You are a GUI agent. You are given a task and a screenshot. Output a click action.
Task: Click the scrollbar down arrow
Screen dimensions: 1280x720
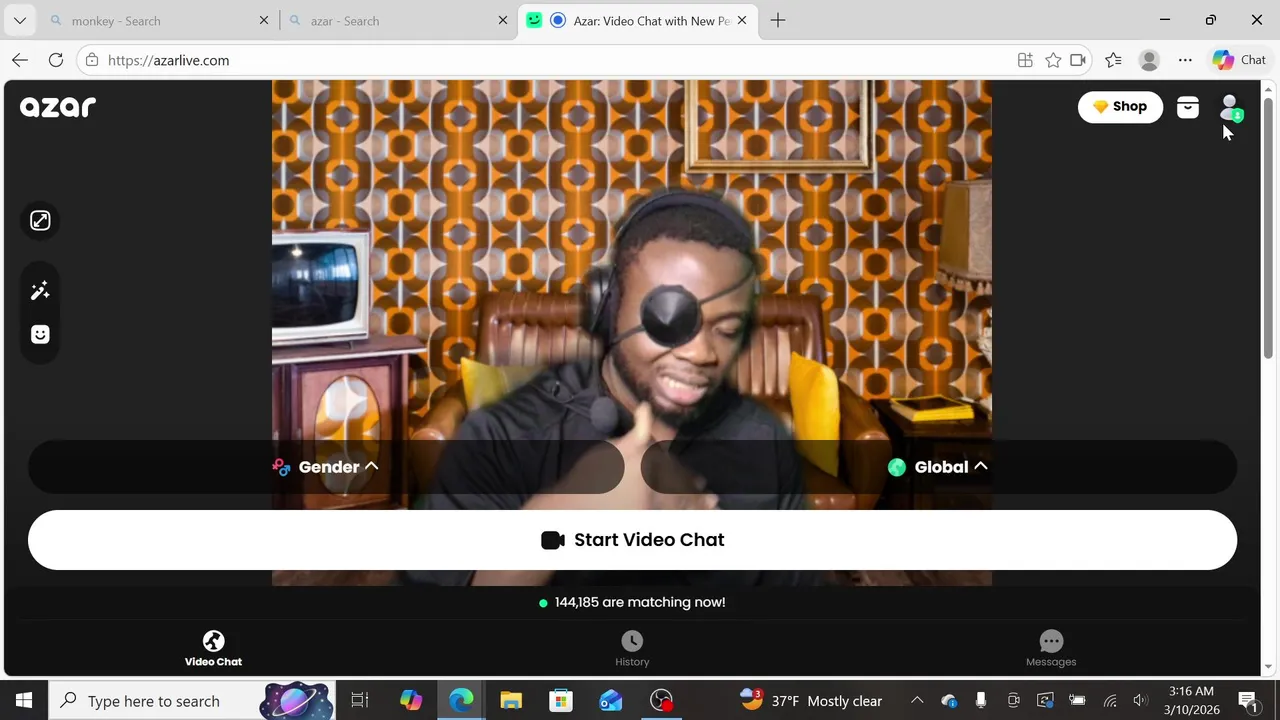click(x=1269, y=667)
